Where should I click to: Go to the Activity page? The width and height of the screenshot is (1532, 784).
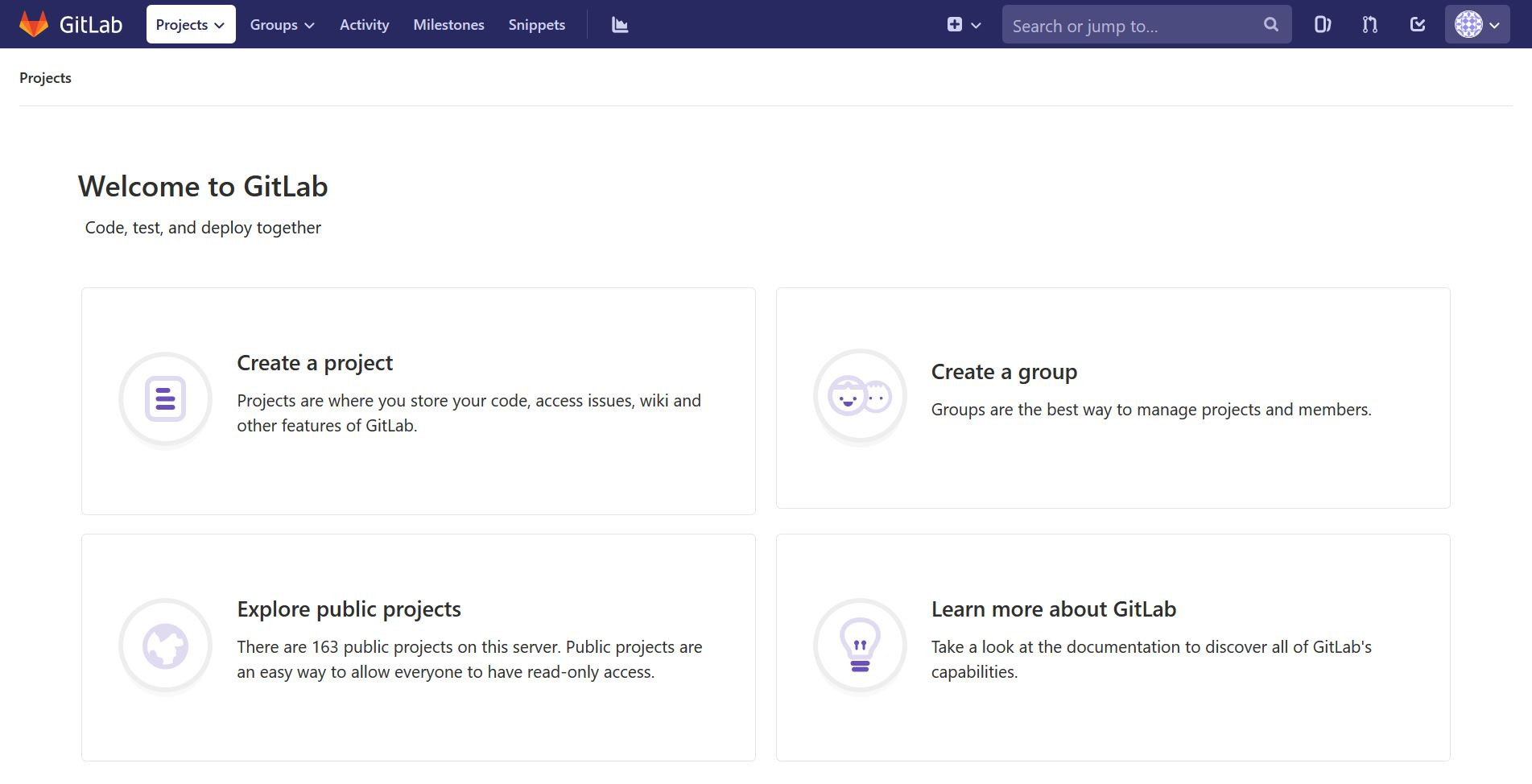click(x=364, y=25)
